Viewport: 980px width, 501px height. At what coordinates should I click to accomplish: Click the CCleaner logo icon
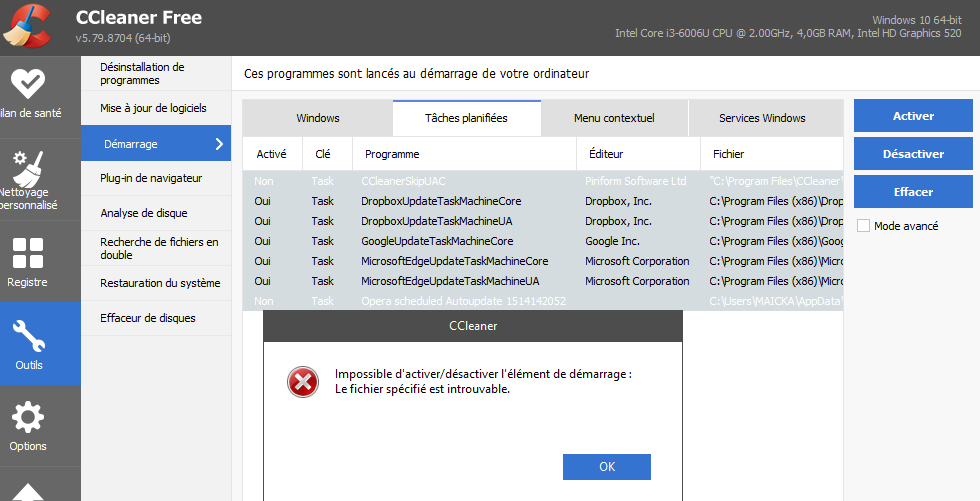(26, 25)
